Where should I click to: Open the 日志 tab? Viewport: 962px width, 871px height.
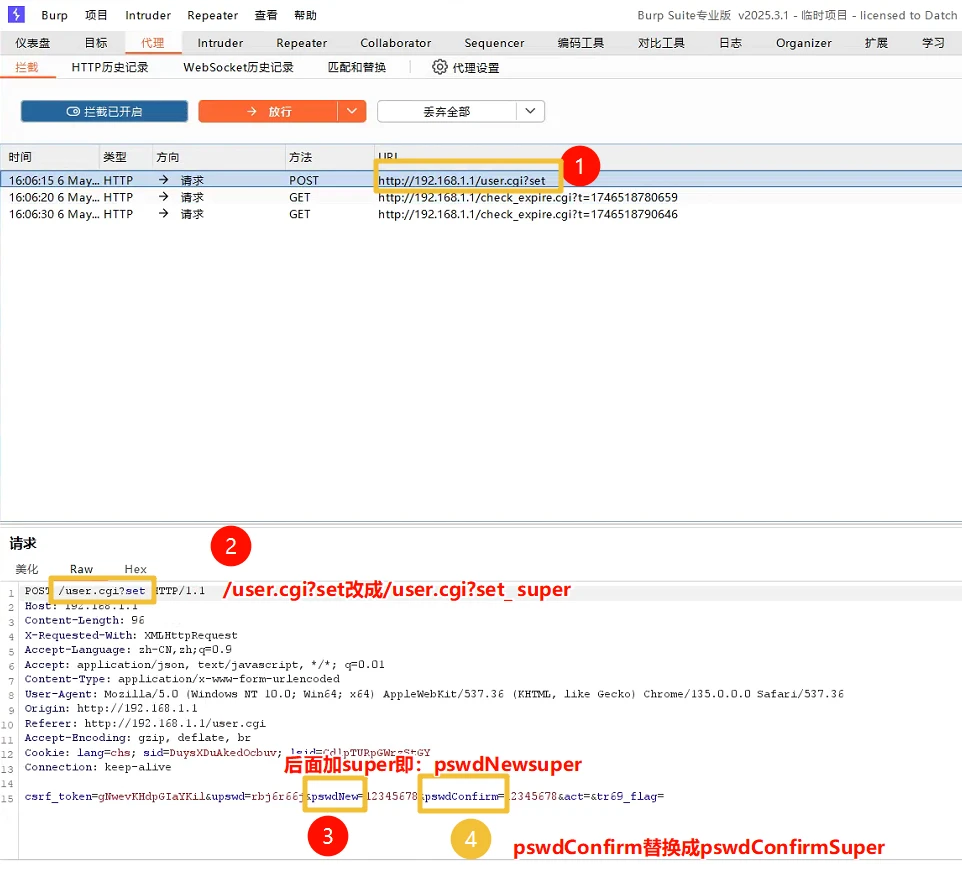point(730,43)
